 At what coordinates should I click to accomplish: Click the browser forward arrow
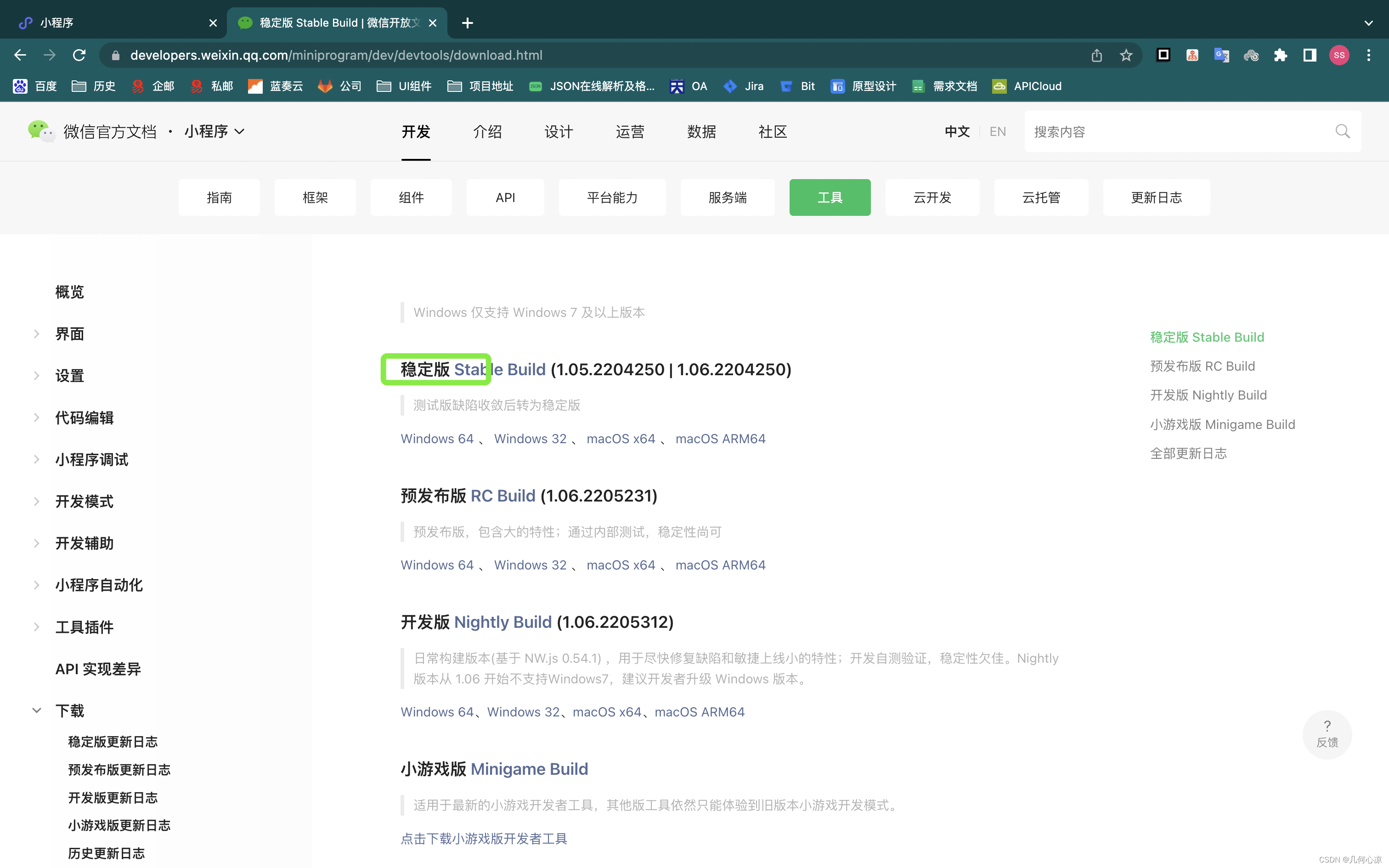[x=50, y=55]
